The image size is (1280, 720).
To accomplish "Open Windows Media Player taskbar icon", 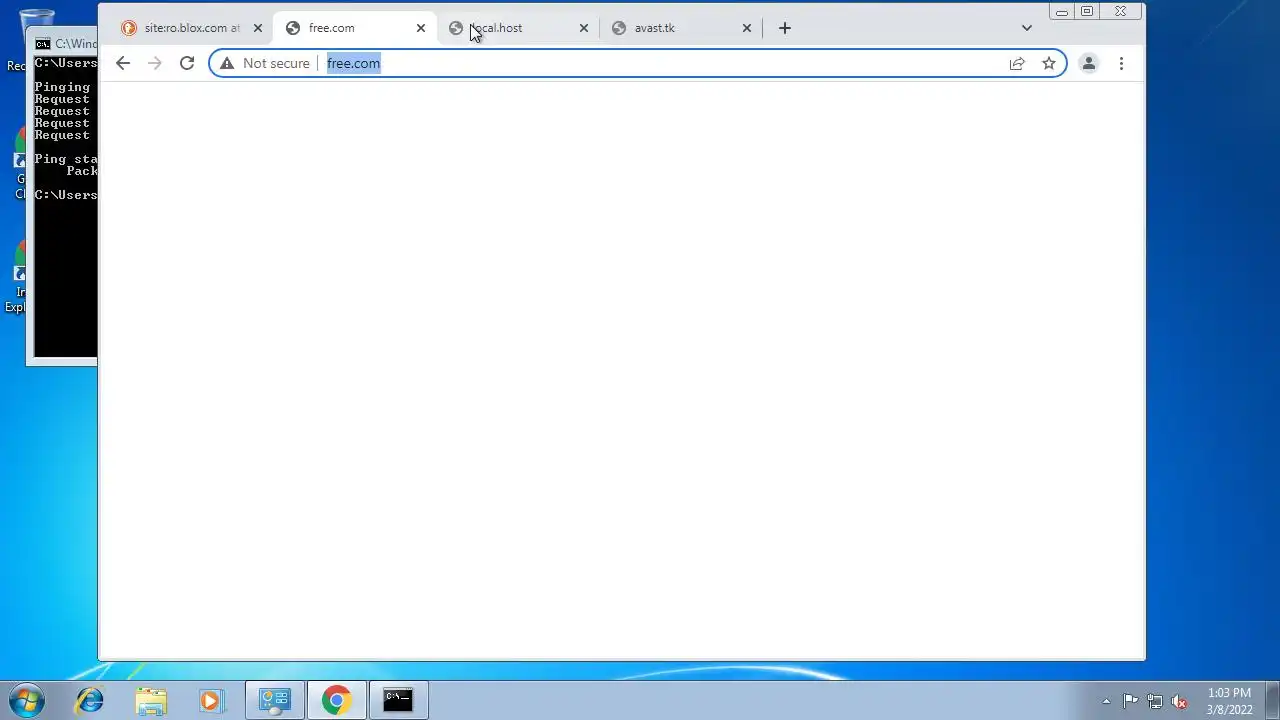I will click(210, 700).
